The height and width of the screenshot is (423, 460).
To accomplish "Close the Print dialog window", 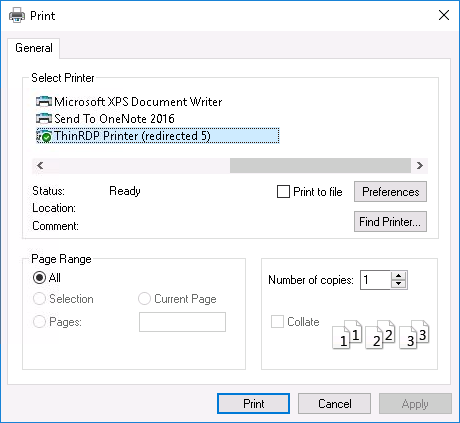I will 444,15.
